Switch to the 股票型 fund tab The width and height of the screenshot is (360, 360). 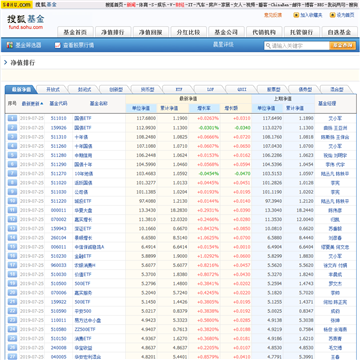[273, 89]
